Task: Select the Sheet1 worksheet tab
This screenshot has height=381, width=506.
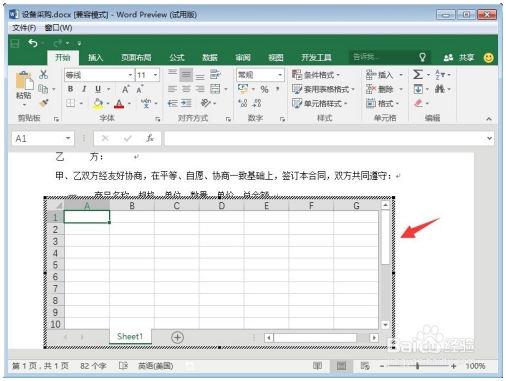Action: click(x=130, y=336)
